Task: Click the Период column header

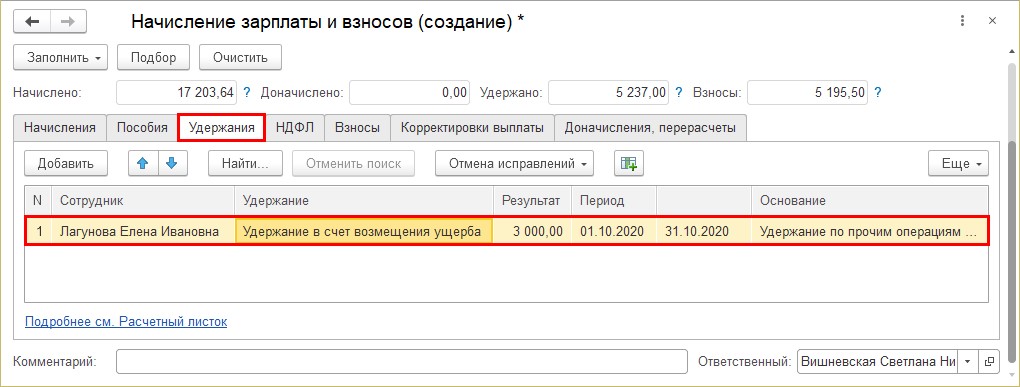Action: click(x=614, y=200)
